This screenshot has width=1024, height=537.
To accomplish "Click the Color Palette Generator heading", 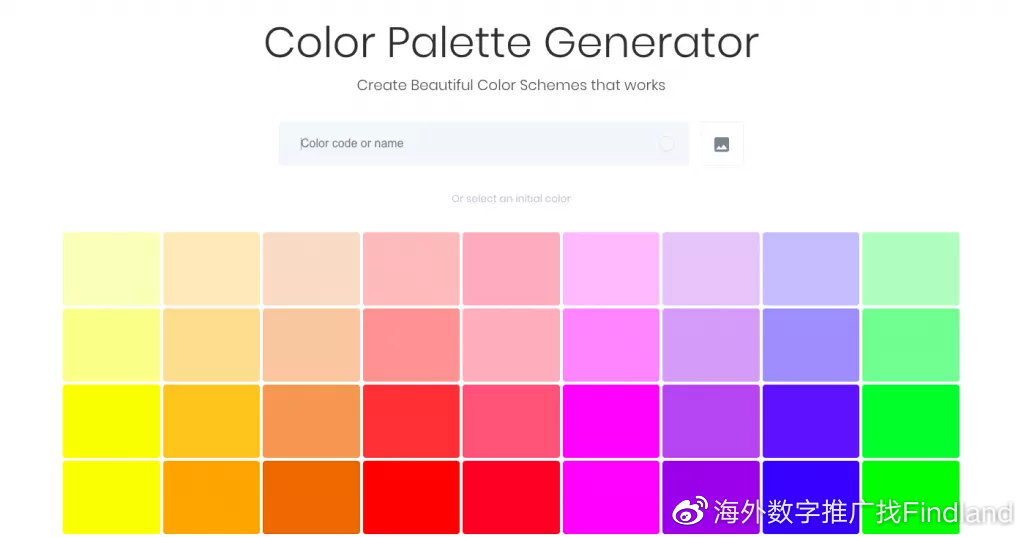I will pyautogui.click(x=511, y=43).
